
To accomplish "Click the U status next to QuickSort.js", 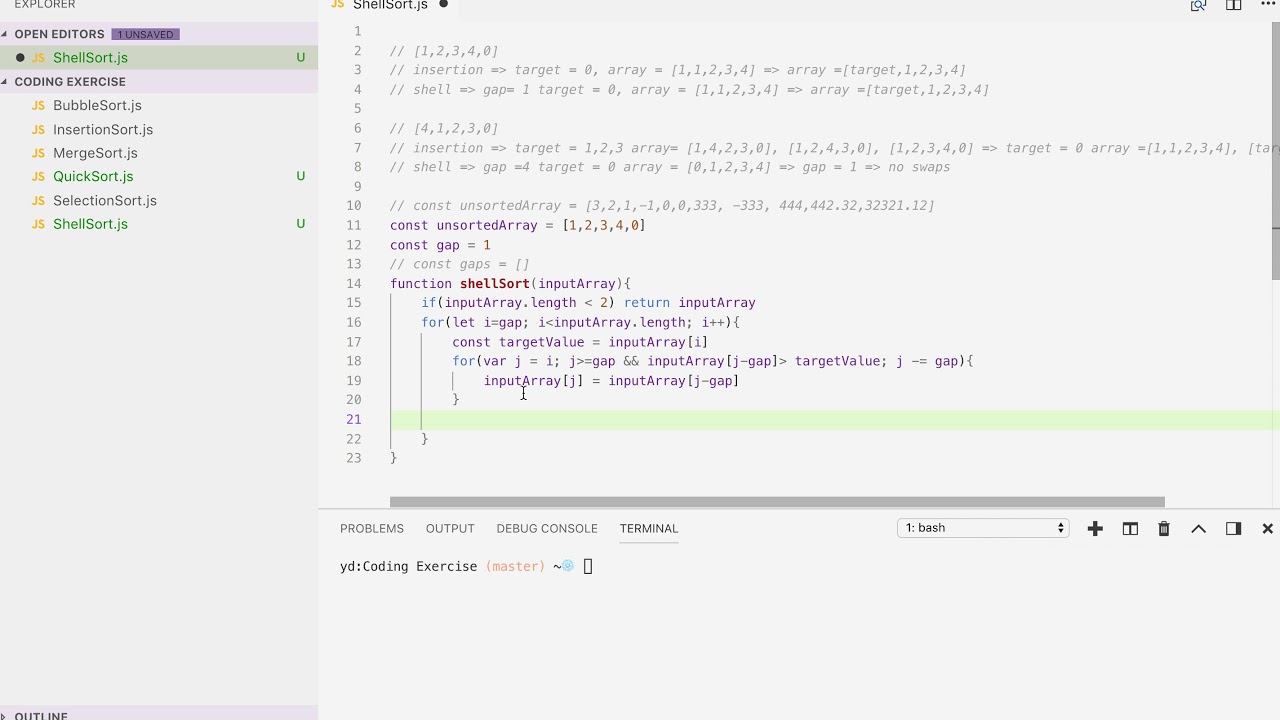I will point(300,176).
